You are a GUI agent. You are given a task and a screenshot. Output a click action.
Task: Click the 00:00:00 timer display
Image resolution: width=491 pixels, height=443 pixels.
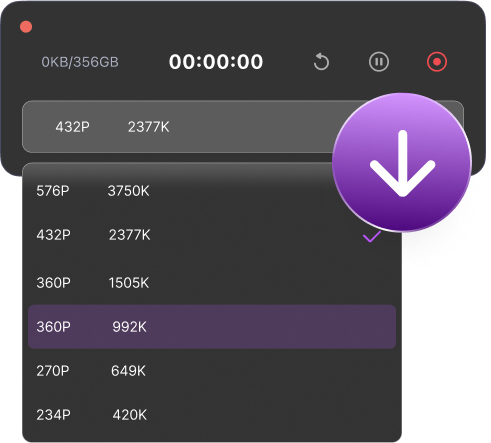pyautogui.click(x=216, y=62)
